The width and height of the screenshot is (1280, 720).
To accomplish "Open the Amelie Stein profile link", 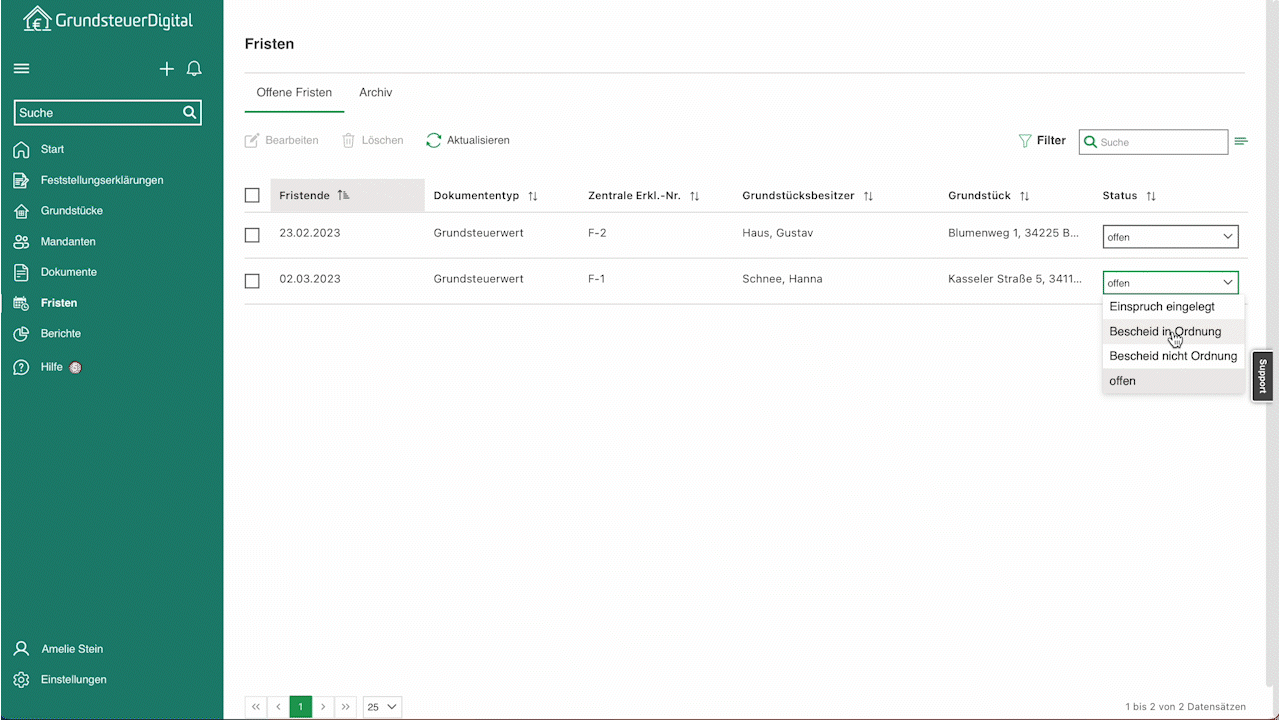I will (72, 649).
